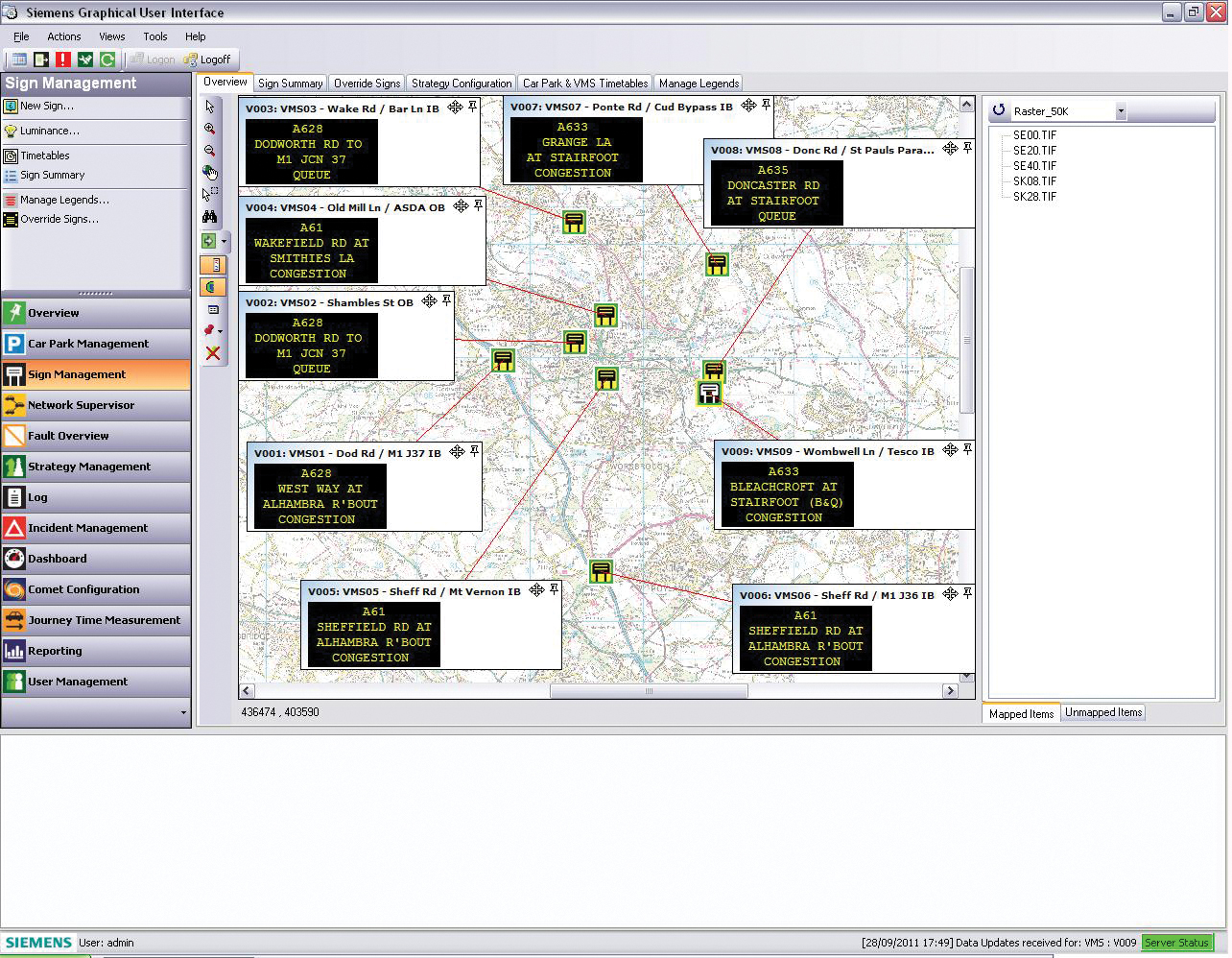
Task: Select the map zoom out tool
Action: pos(210,151)
